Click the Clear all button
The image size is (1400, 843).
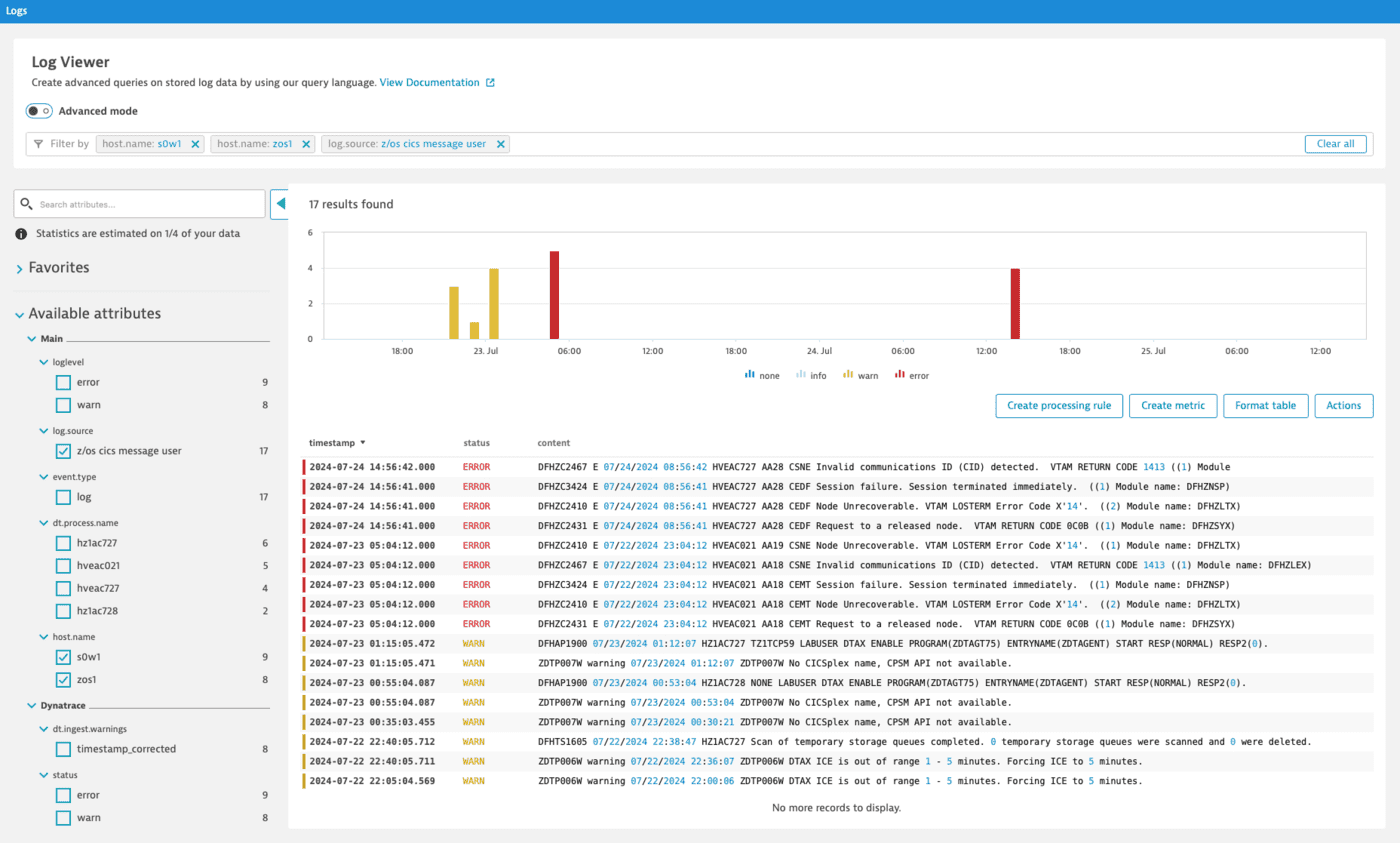coord(1336,143)
